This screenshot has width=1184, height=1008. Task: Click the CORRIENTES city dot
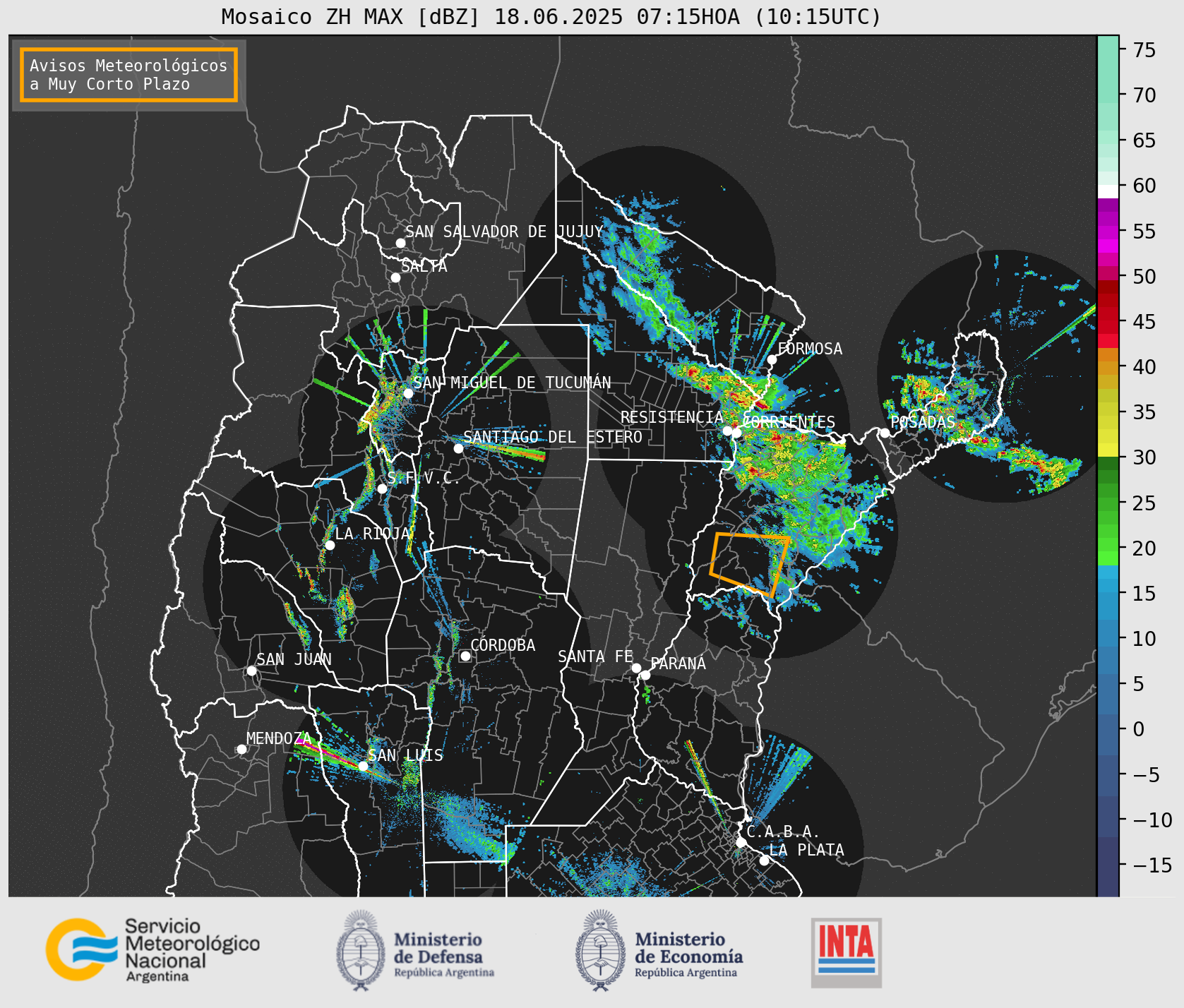[x=736, y=433]
